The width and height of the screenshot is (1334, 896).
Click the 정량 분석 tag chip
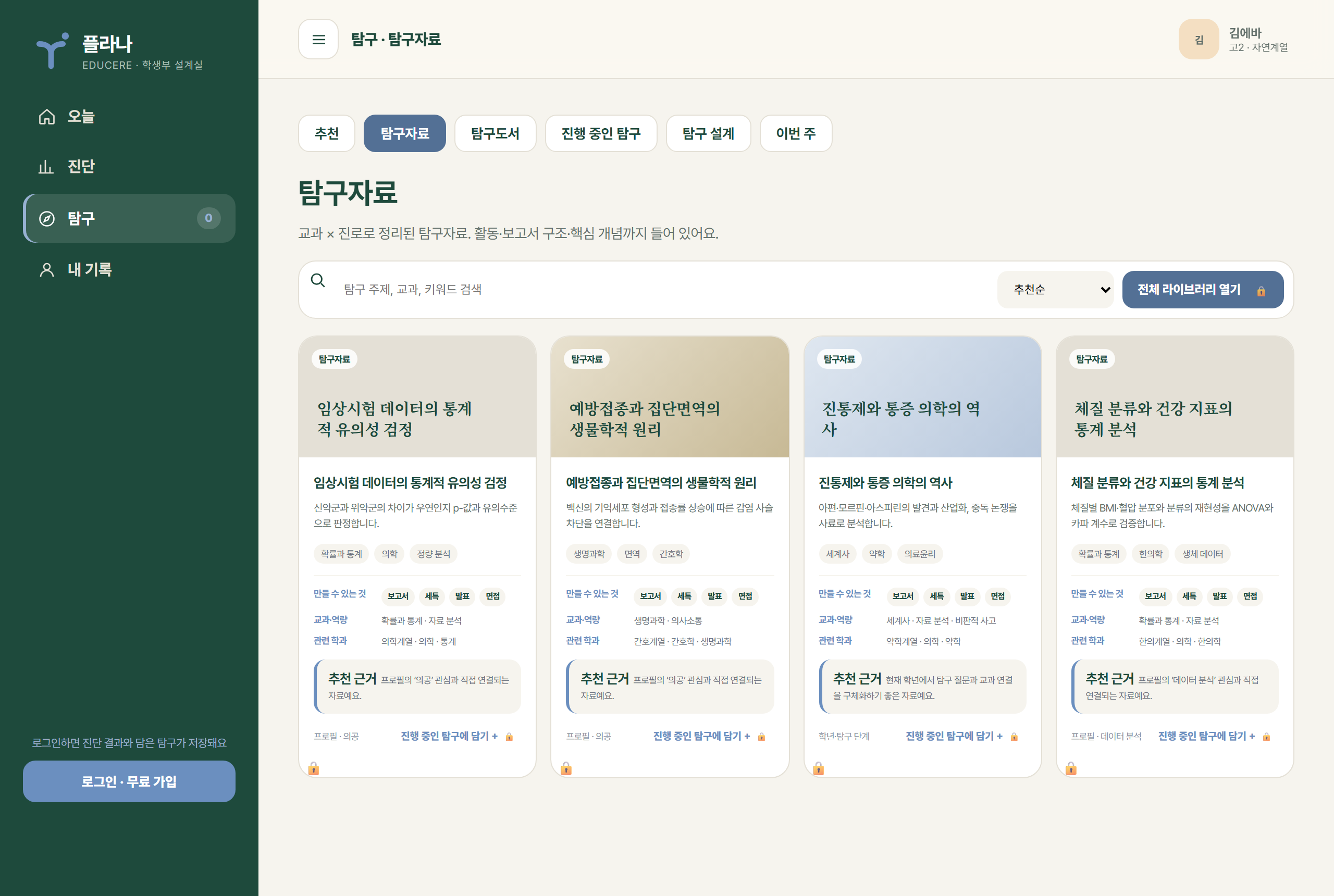point(434,554)
